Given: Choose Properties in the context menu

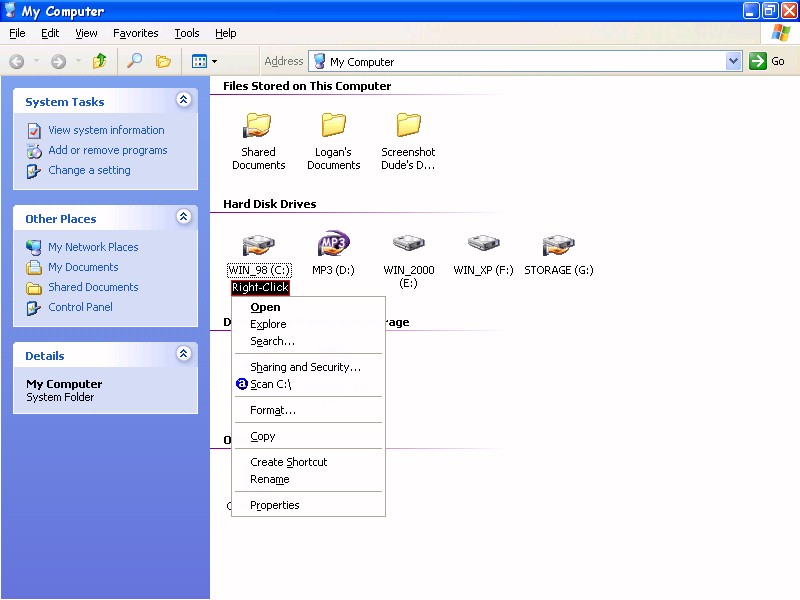Looking at the screenshot, I should (x=308, y=505).
